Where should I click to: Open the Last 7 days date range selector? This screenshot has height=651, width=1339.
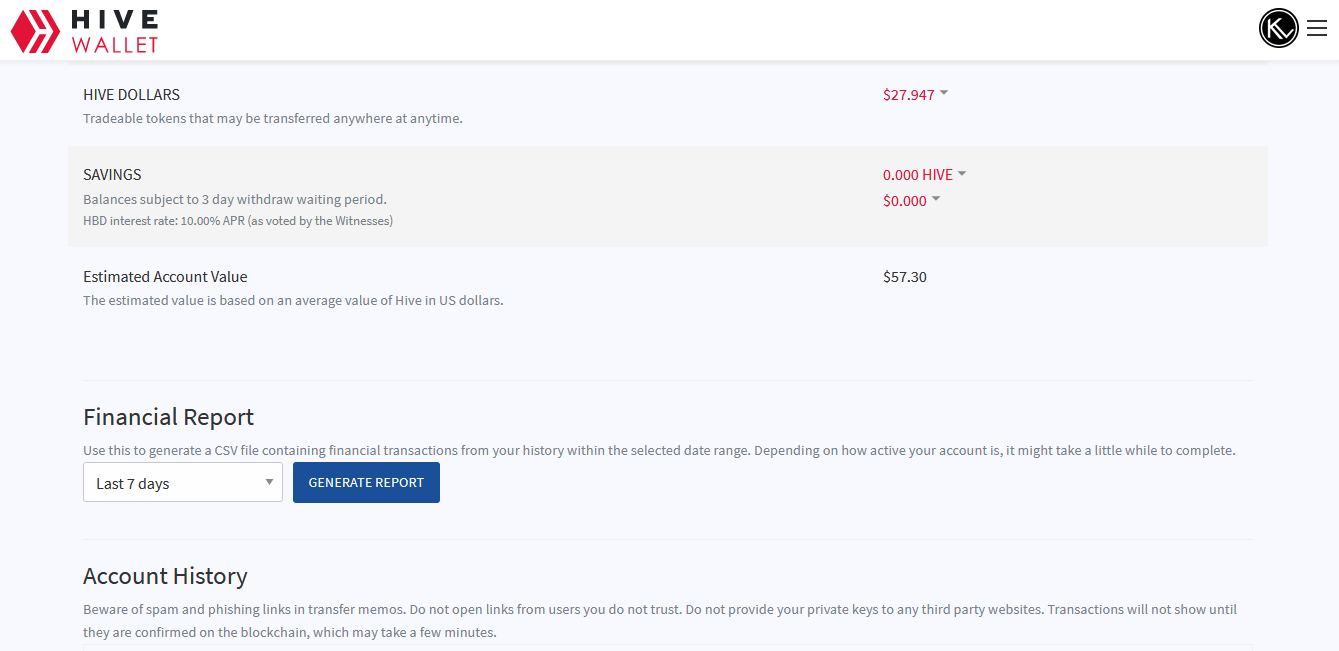pos(182,483)
